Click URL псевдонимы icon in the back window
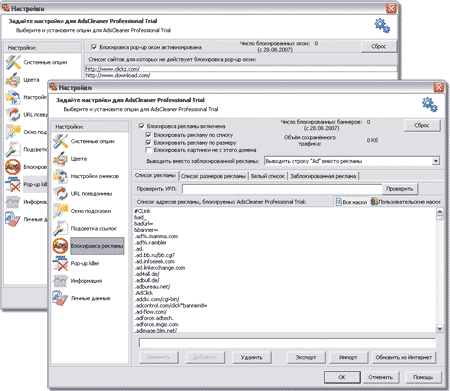The width and height of the screenshot is (450, 391). click(13, 115)
